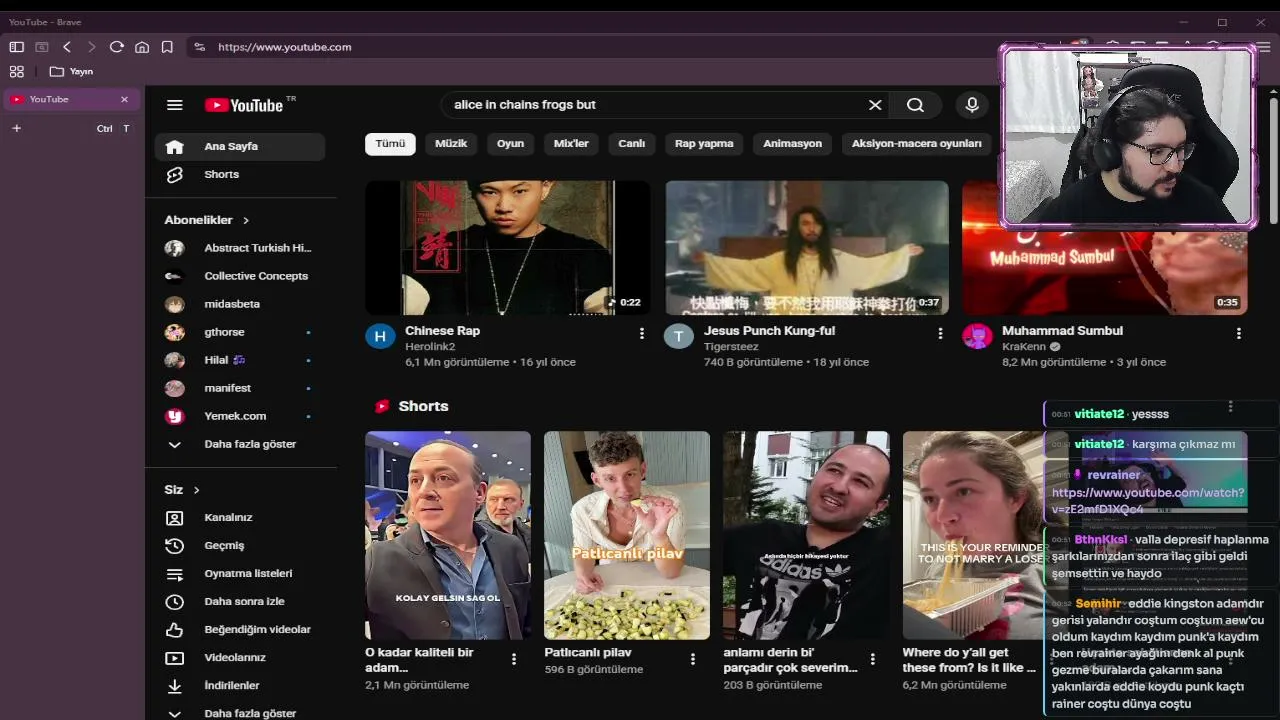
Task: Expand subscriptions with Daha fazla göster
Action: coord(240,444)
